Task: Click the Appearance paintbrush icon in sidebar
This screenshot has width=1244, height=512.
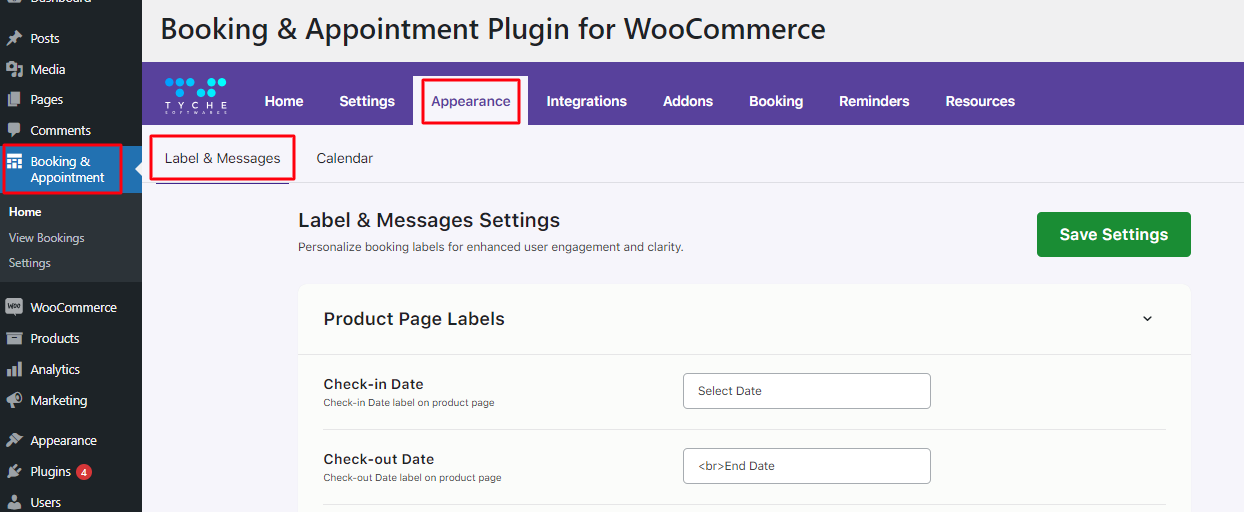Action: click(x=14, y=440)
